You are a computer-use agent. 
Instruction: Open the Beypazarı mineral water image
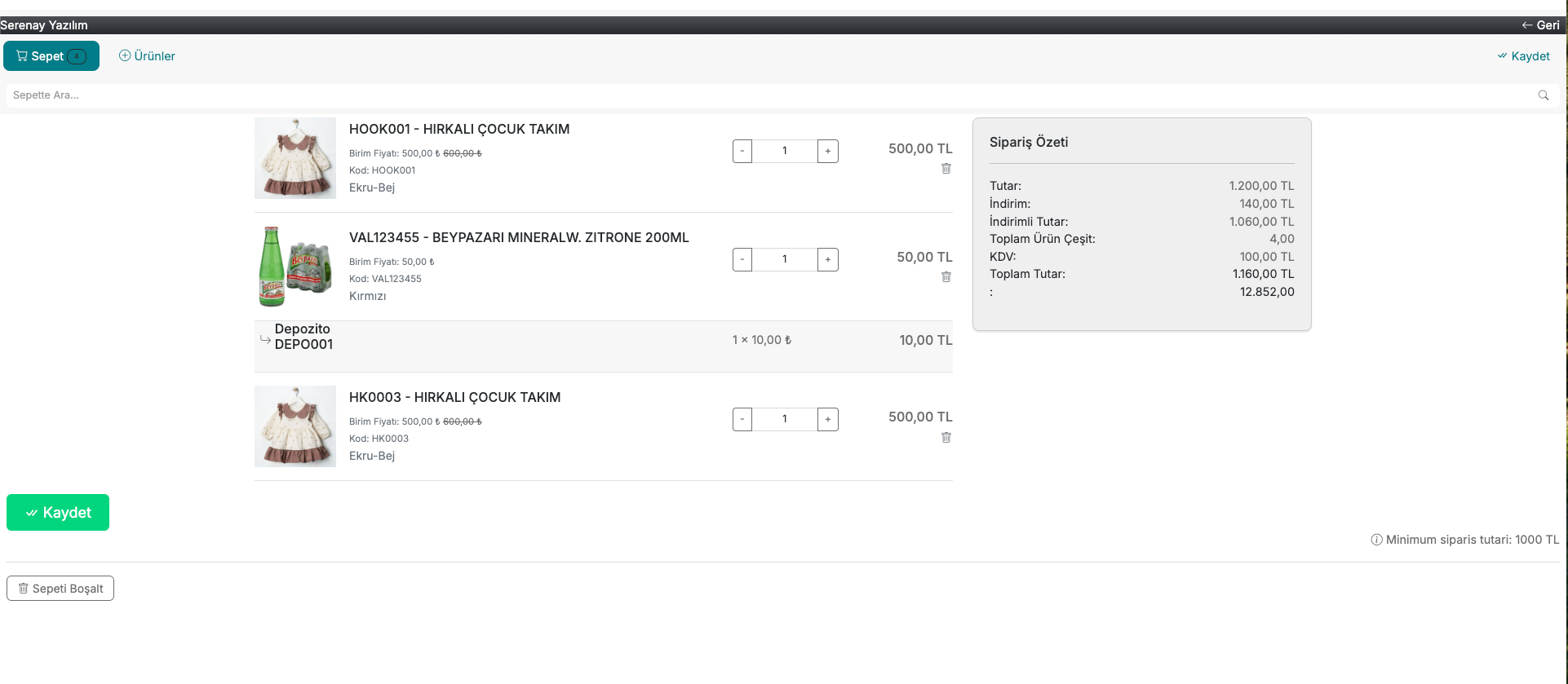(295, 267)
